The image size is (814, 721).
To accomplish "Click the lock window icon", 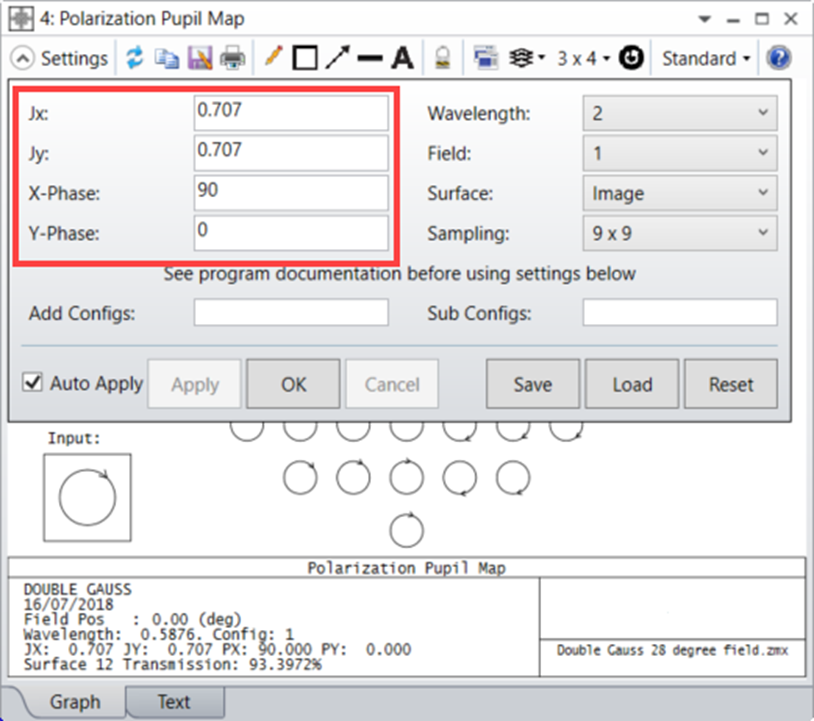I will click(x=441, y=58).
